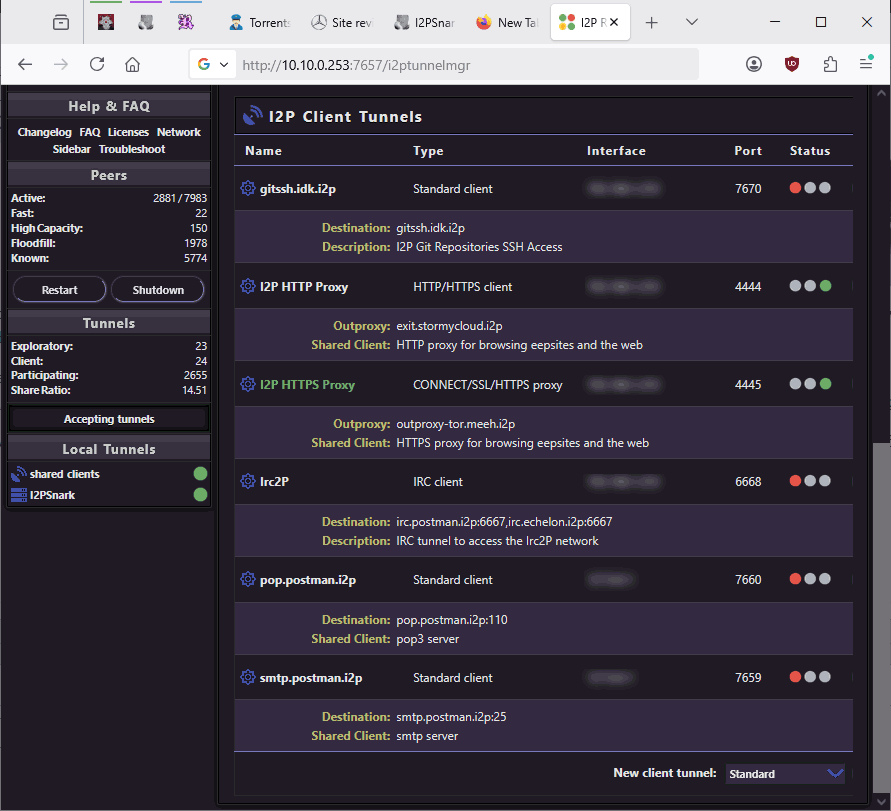Click the shared clients antenna icon
891x811 pixels.
coord(19,473)
